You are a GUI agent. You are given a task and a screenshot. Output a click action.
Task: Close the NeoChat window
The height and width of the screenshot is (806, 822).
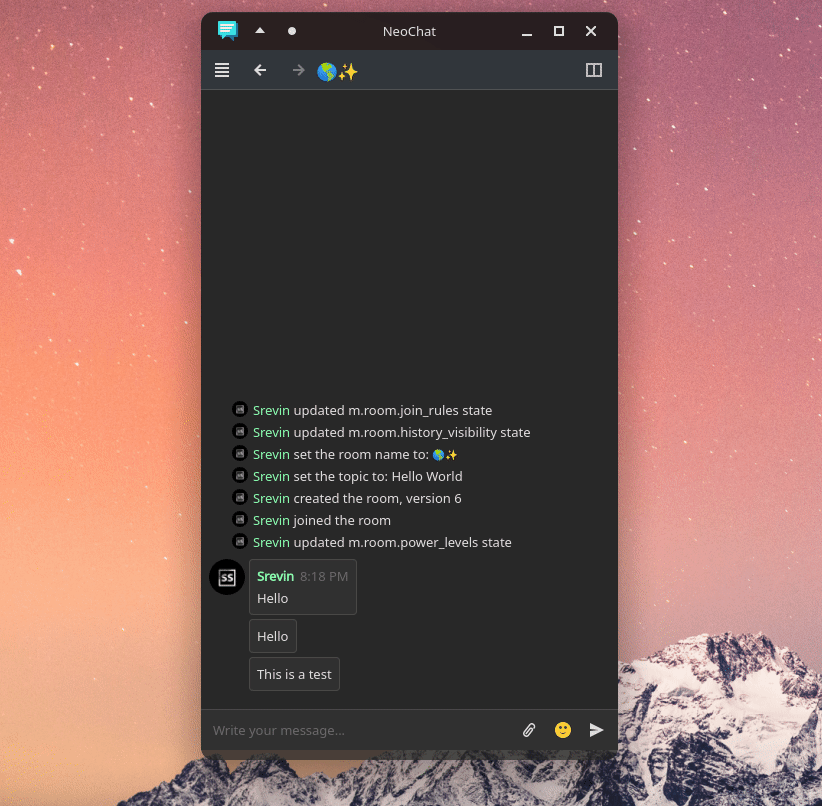coord(591,31)
